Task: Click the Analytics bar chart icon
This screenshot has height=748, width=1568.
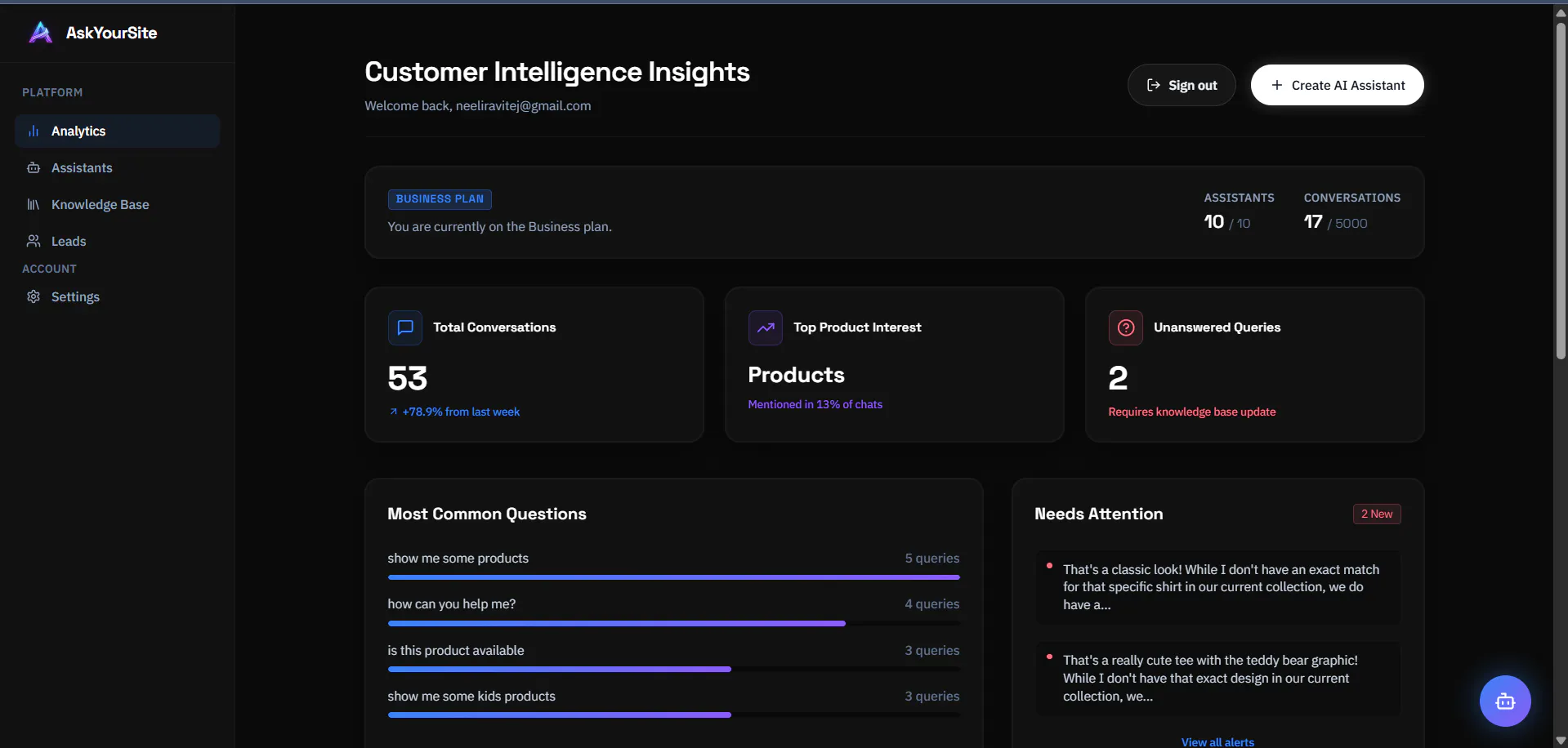Action: (x=34, y=131)
